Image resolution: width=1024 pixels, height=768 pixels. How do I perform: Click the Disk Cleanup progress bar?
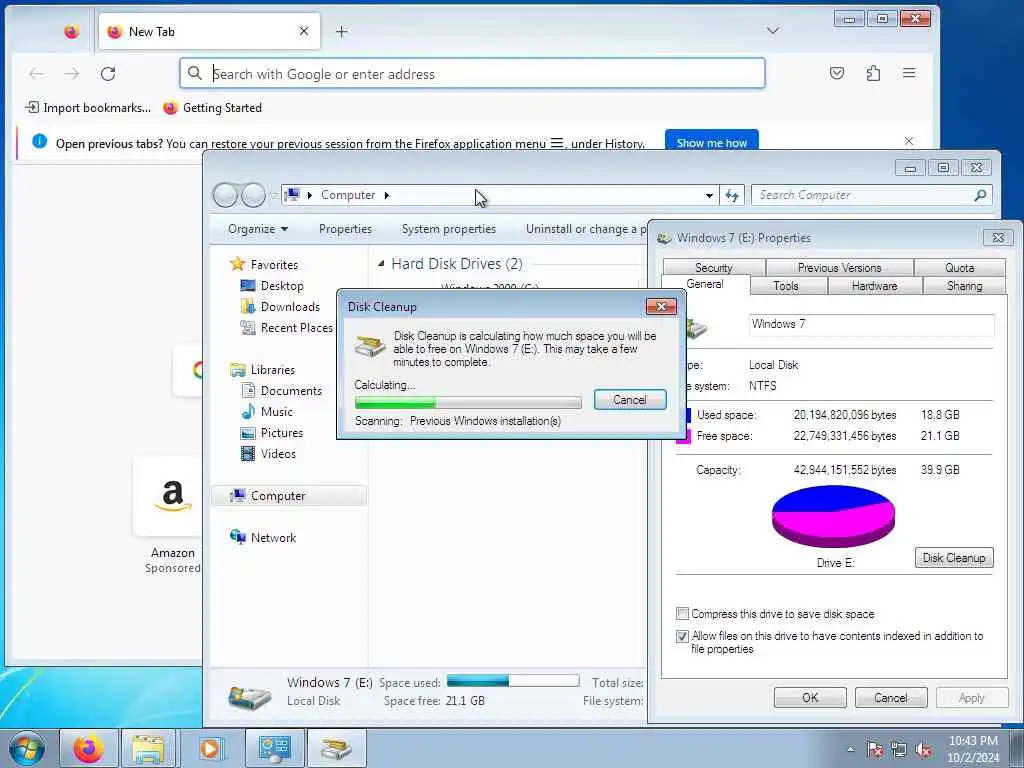[468, 402]
